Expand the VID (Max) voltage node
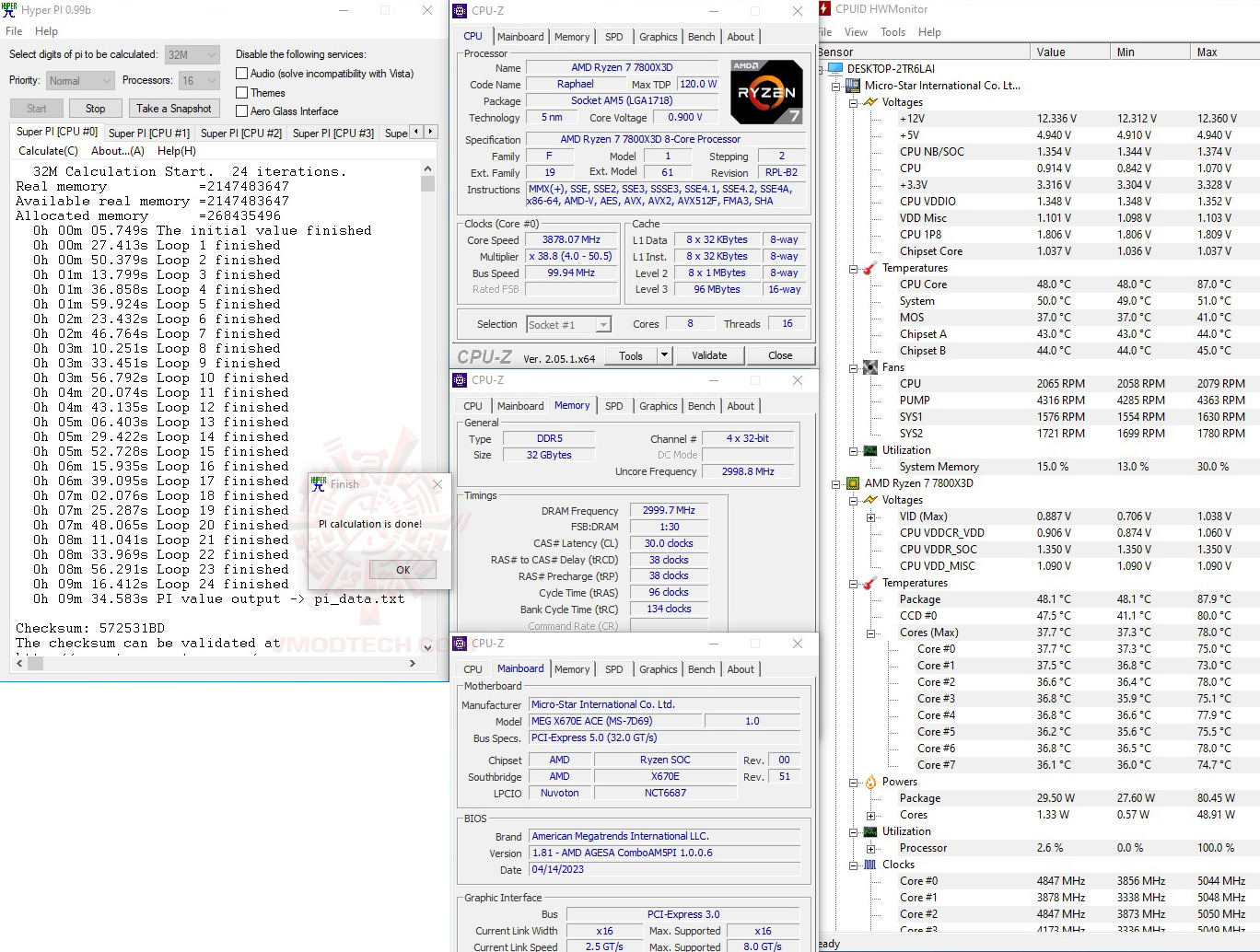Image resolution: width=1260 pixels, height=952 pixels. point(871,517)
